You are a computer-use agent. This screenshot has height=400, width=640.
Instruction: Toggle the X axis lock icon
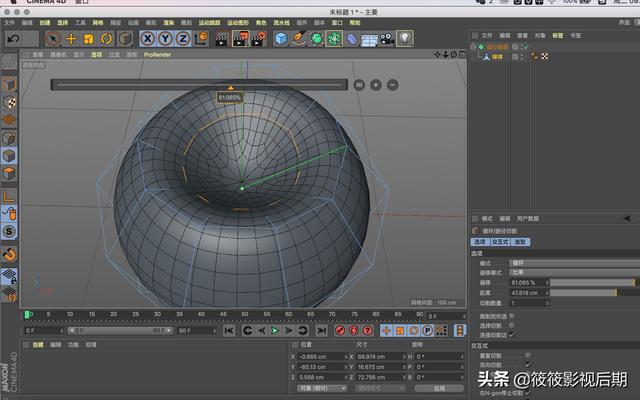coord(147,38)
